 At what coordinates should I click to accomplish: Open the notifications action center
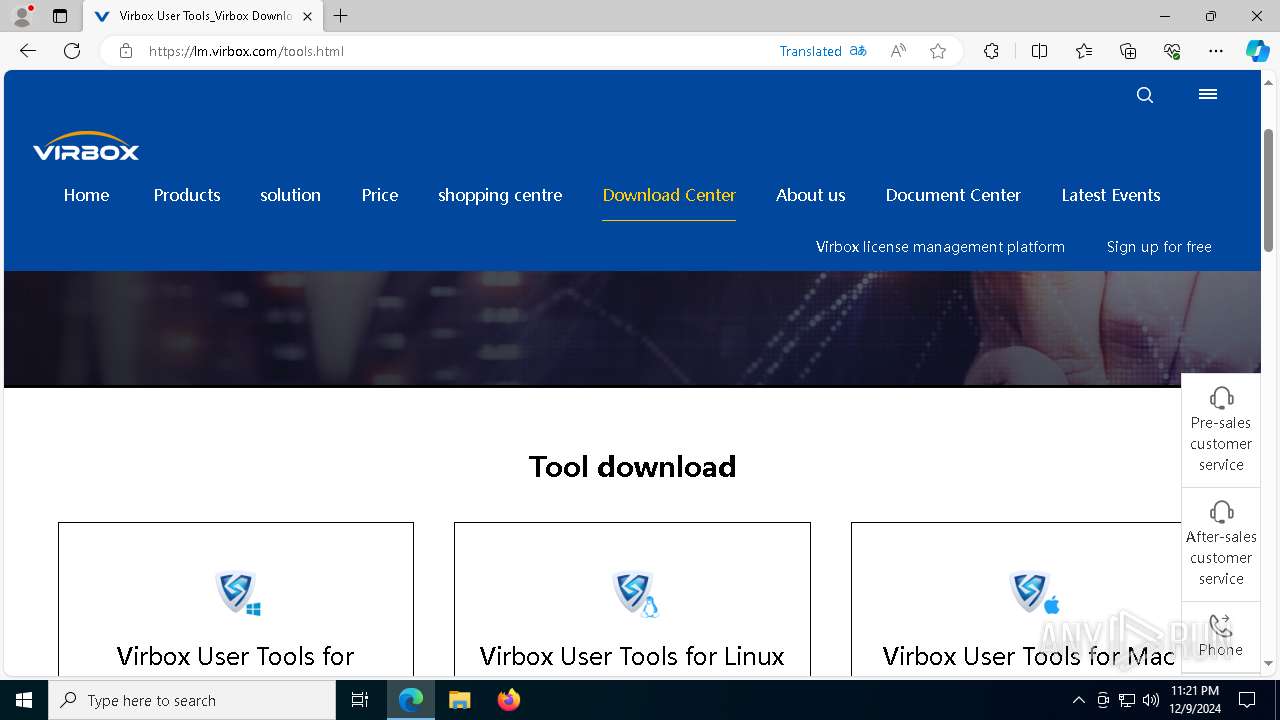[1247, 700]
